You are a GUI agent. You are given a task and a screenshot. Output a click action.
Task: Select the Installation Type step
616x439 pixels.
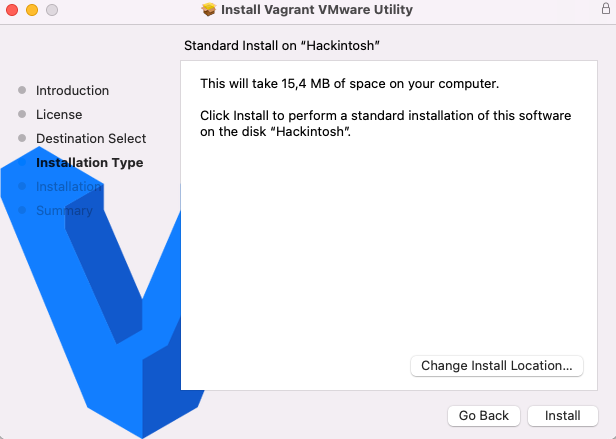[x=90, y=162]
